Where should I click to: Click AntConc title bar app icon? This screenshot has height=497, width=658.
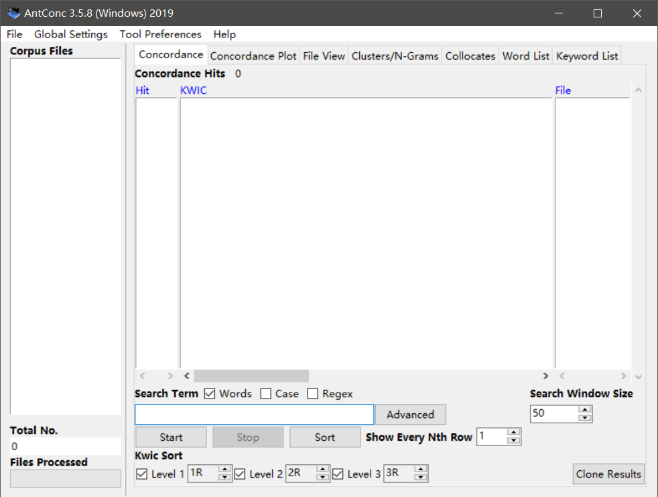click(13, 13)
